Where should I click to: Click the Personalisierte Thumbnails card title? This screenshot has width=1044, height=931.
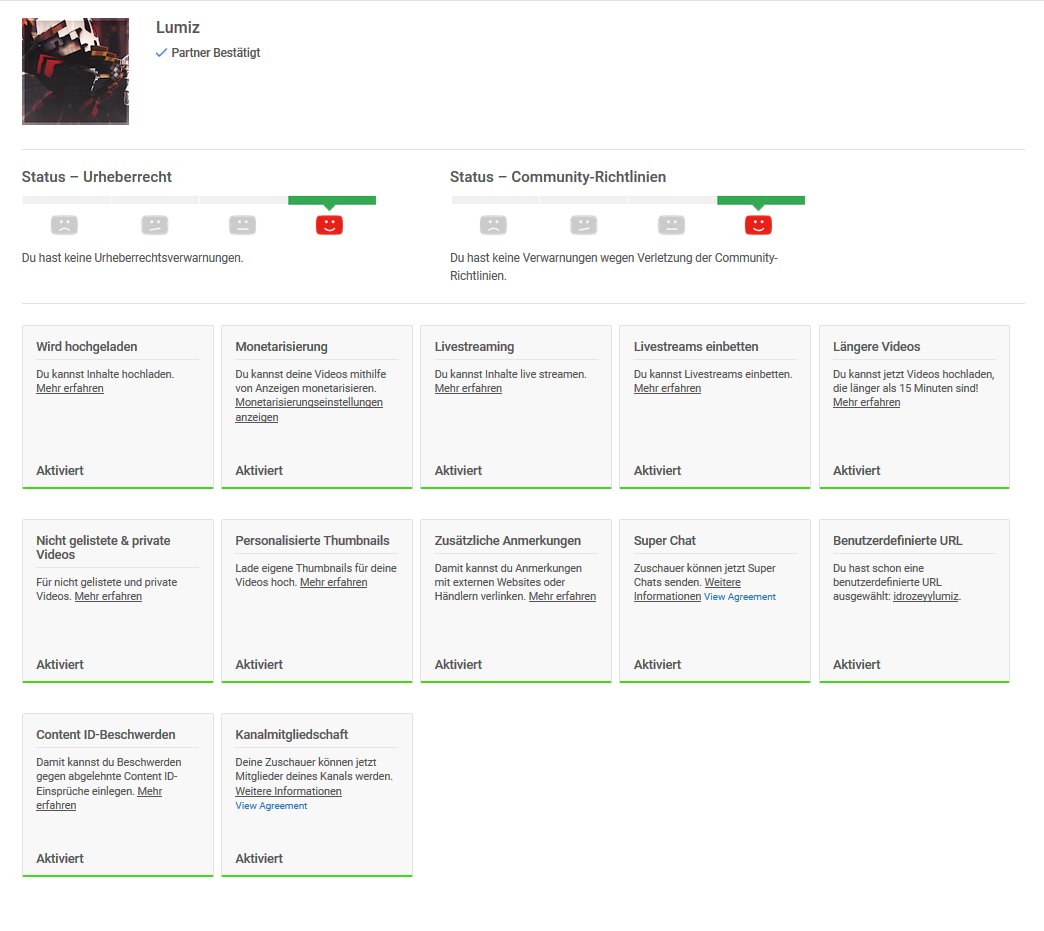click(312, 541)
